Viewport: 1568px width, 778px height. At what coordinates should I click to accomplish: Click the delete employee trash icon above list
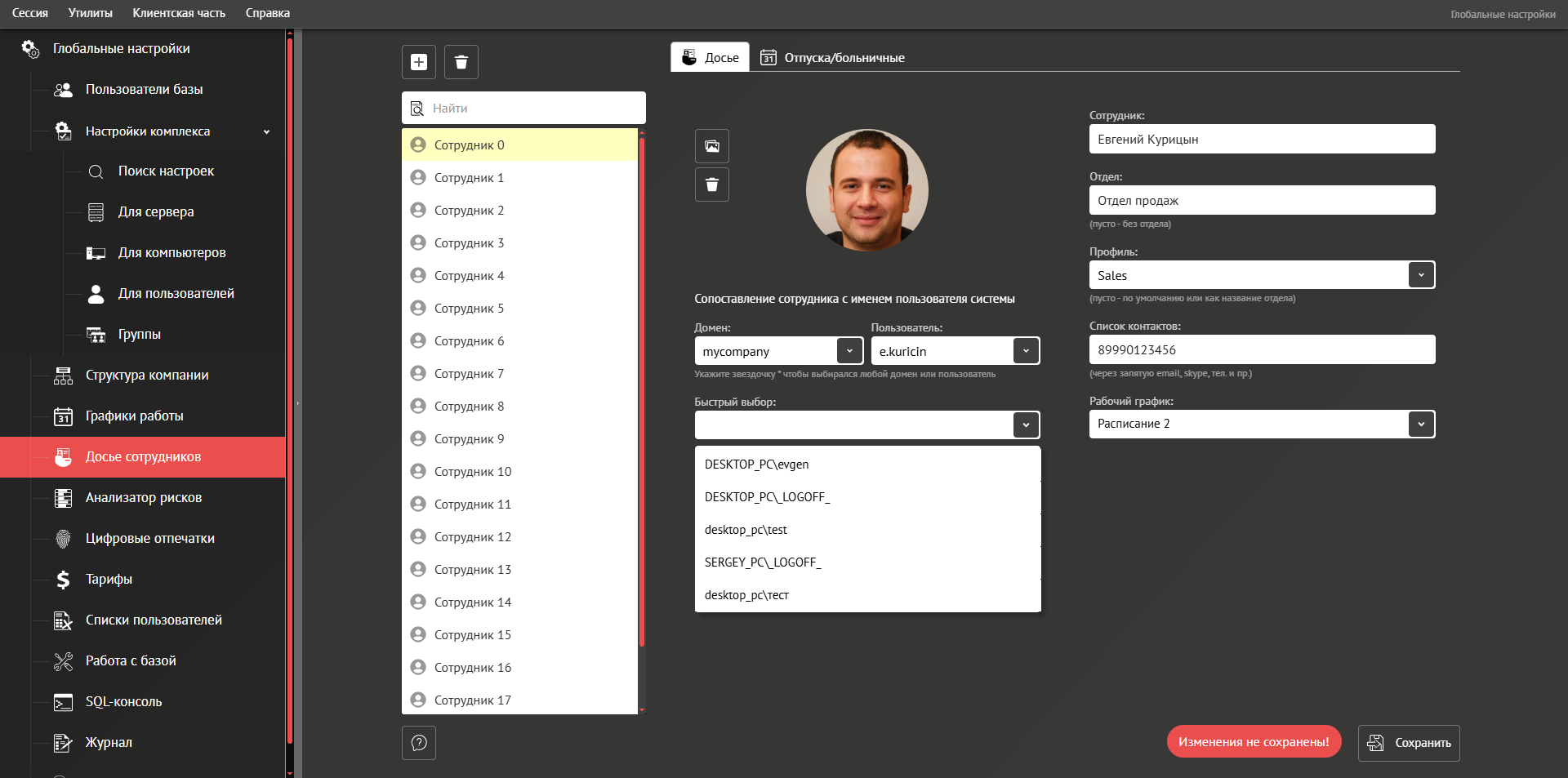(461, 62)
